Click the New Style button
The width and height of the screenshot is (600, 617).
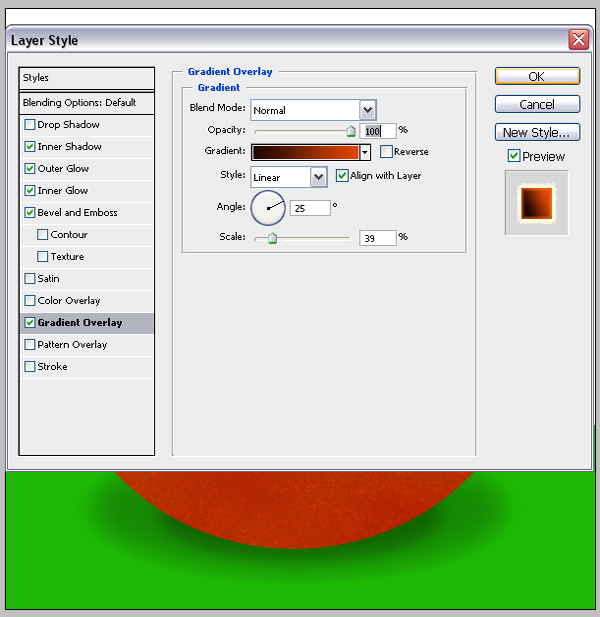click(x=537, y=133)
